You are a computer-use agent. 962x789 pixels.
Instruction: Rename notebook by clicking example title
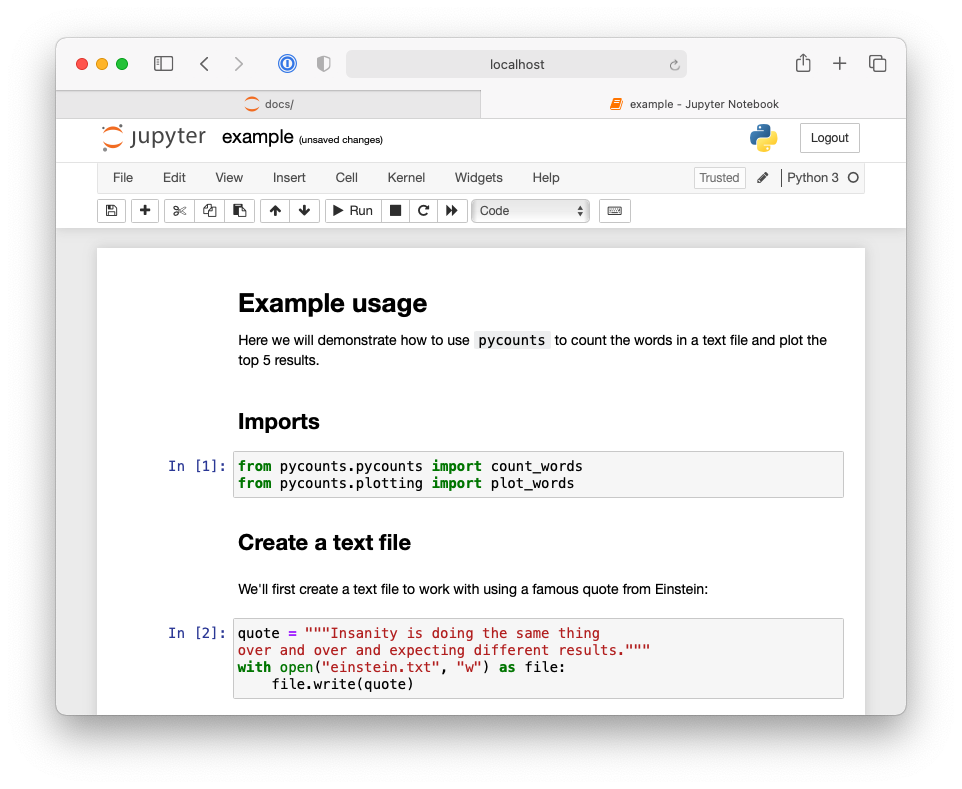point(258,137)
